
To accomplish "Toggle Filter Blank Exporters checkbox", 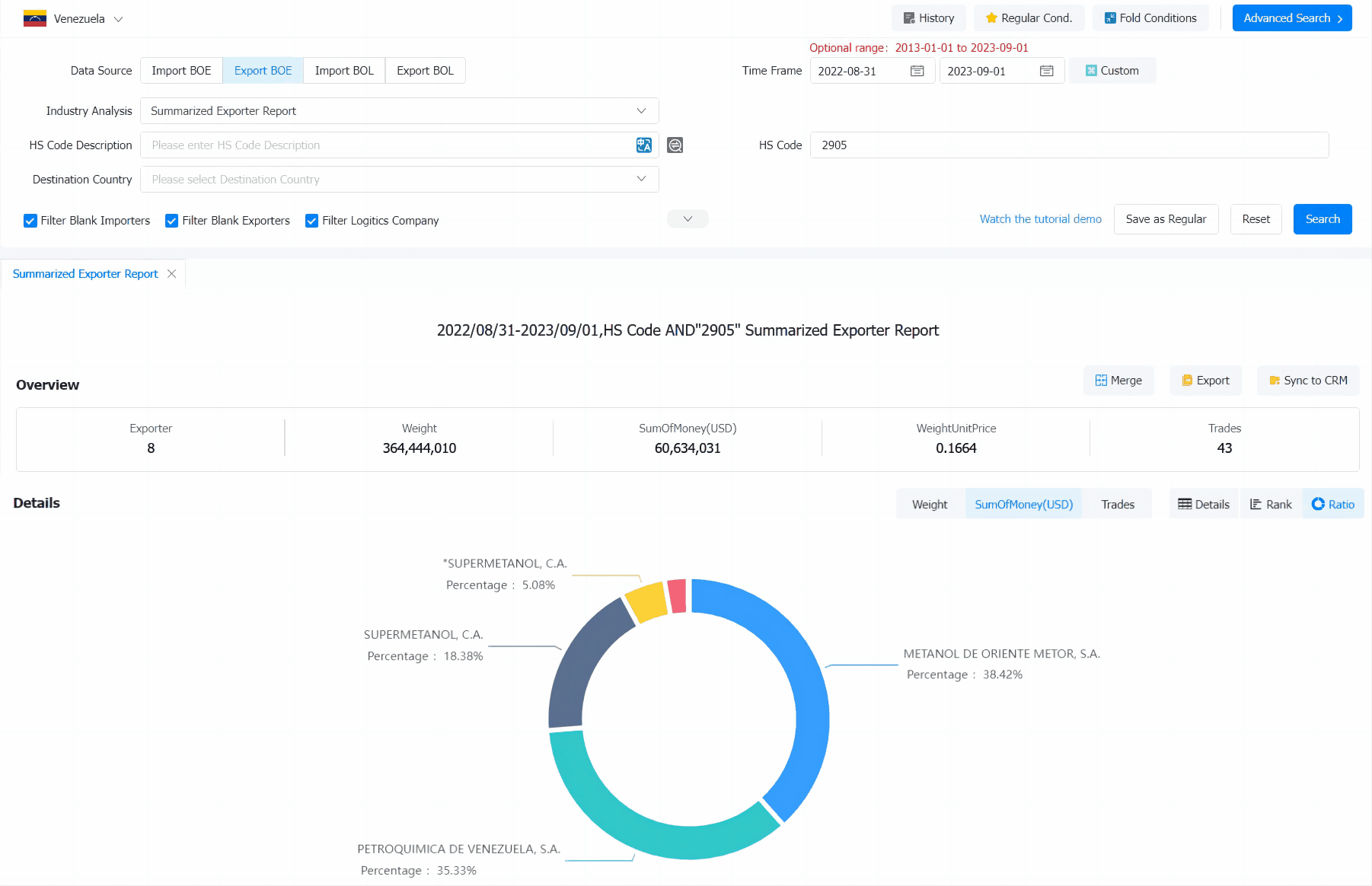I will (172, 221).
